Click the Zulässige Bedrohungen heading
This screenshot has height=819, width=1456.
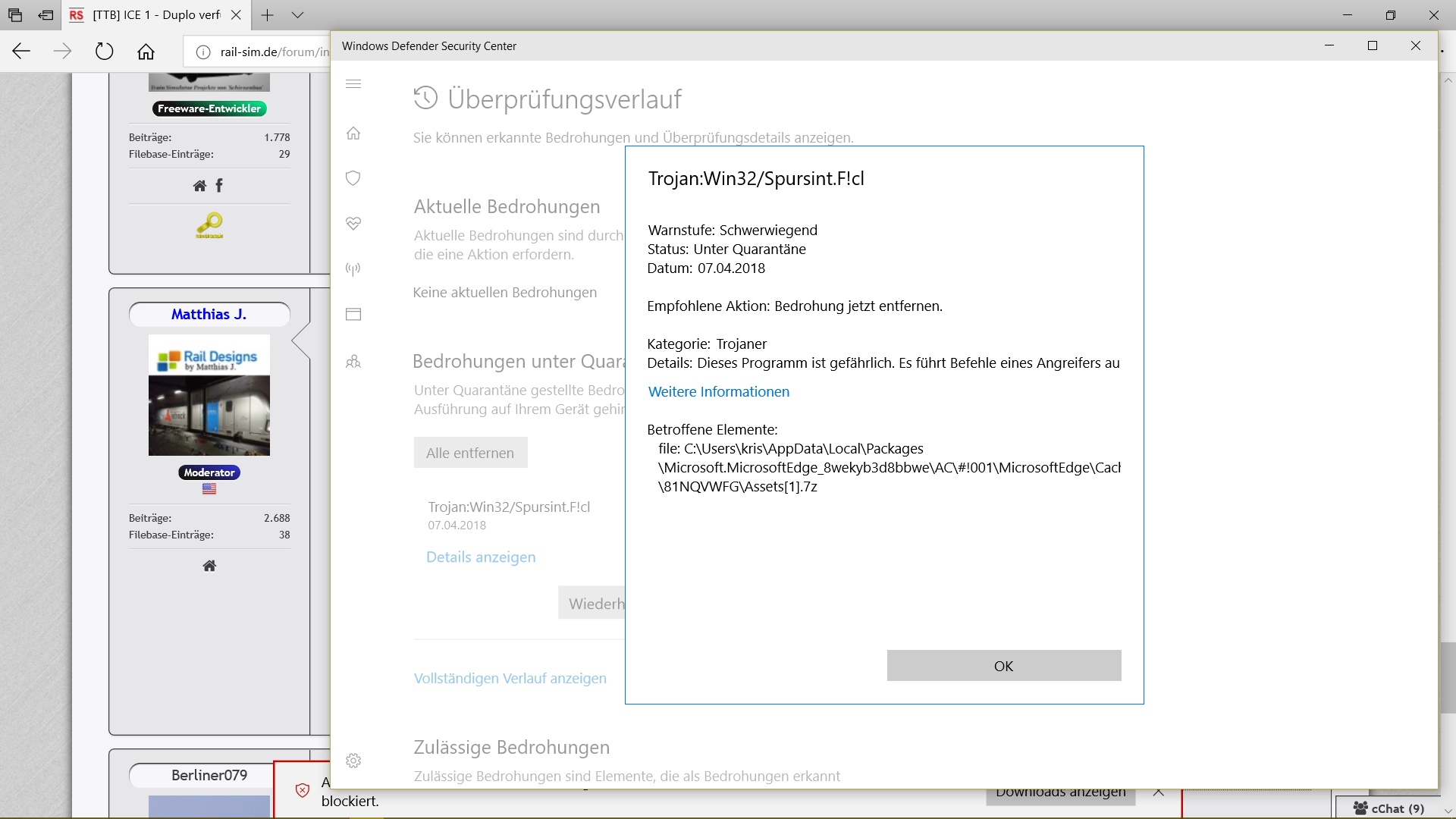(512, 748)
